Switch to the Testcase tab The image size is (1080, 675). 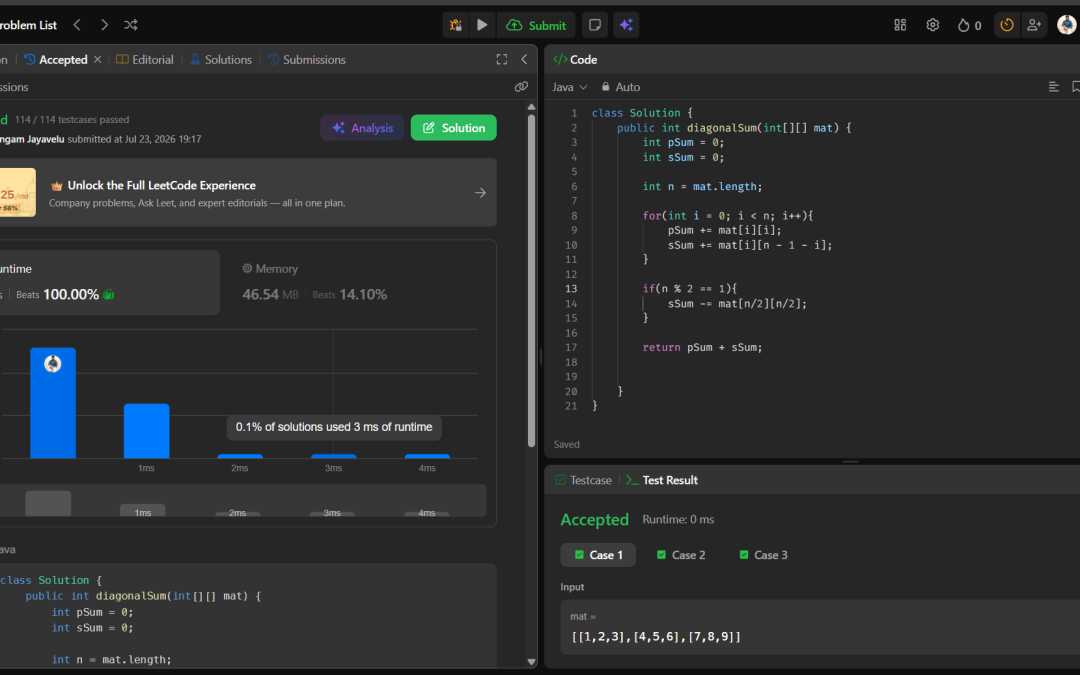point(583,480)
